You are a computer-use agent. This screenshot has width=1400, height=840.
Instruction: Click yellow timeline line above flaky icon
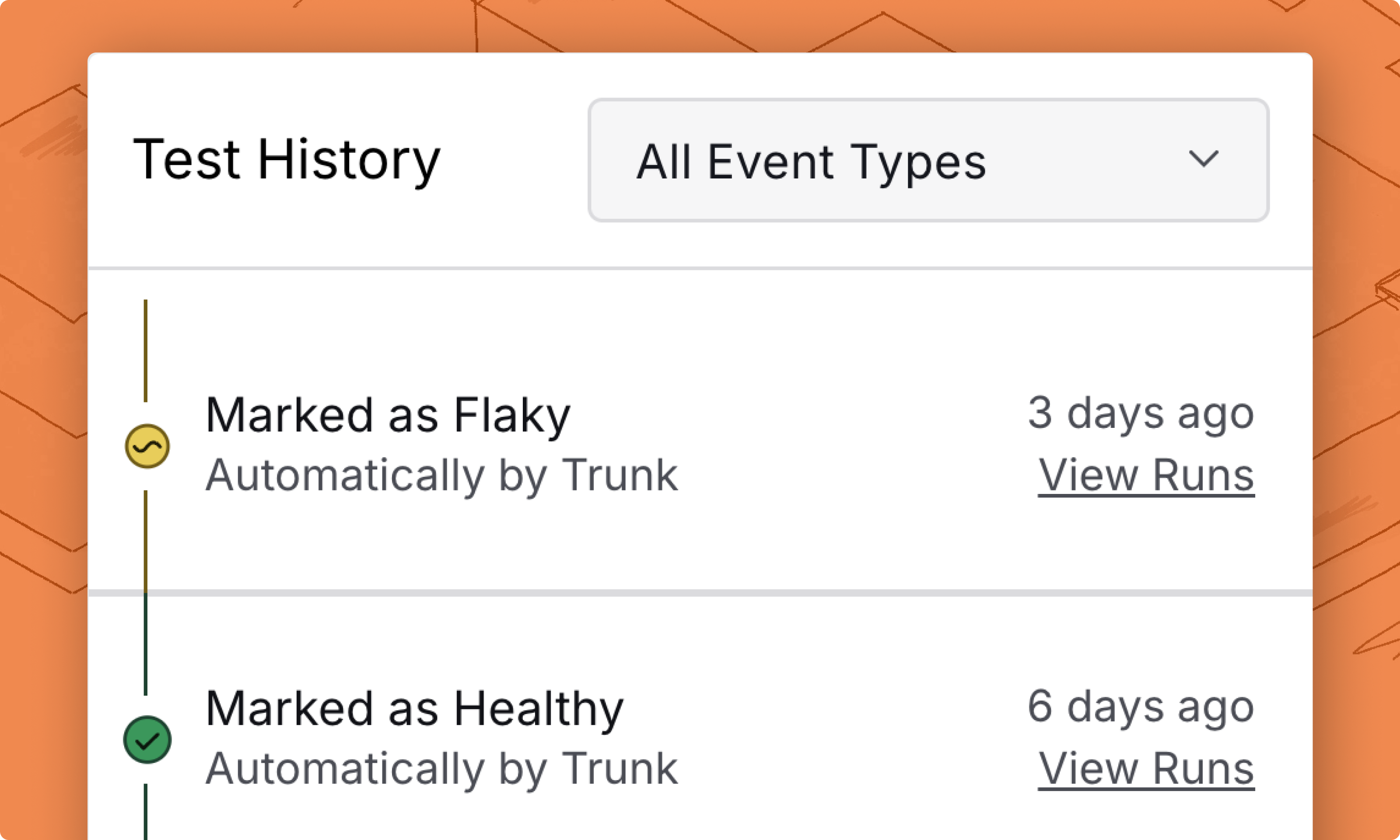(145, 351)
